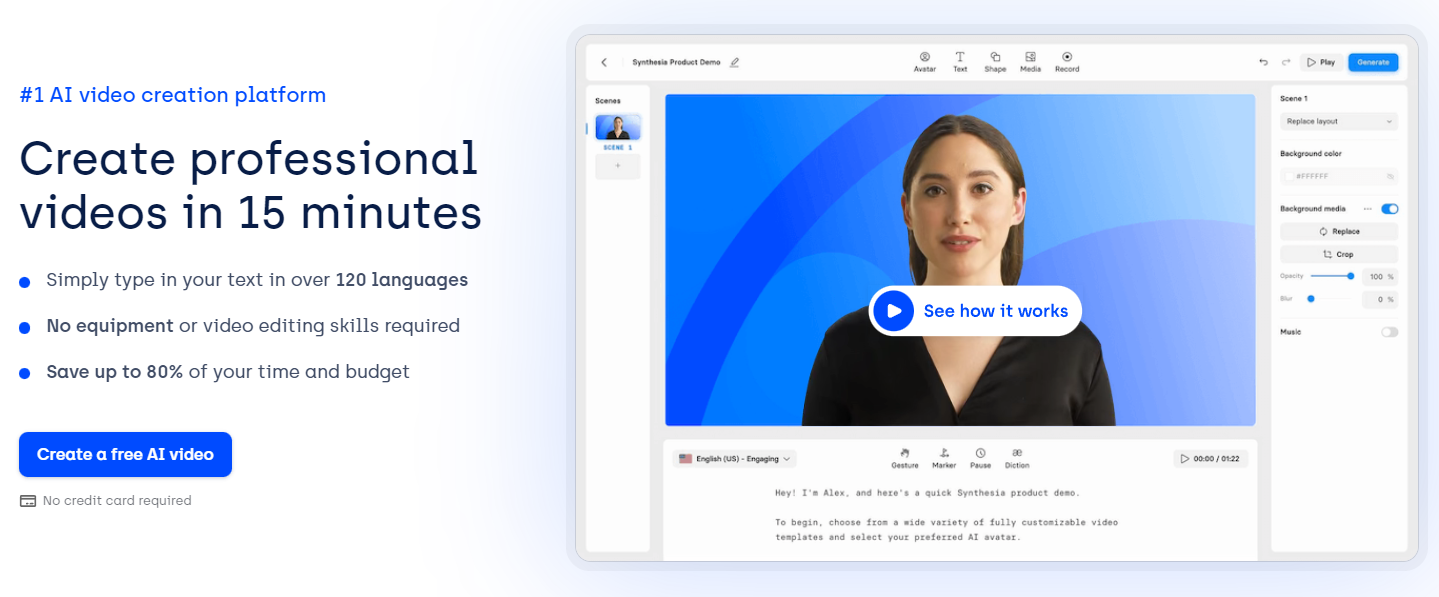
Task: Click the redo arrow
Action: (x=1286, y=62)
